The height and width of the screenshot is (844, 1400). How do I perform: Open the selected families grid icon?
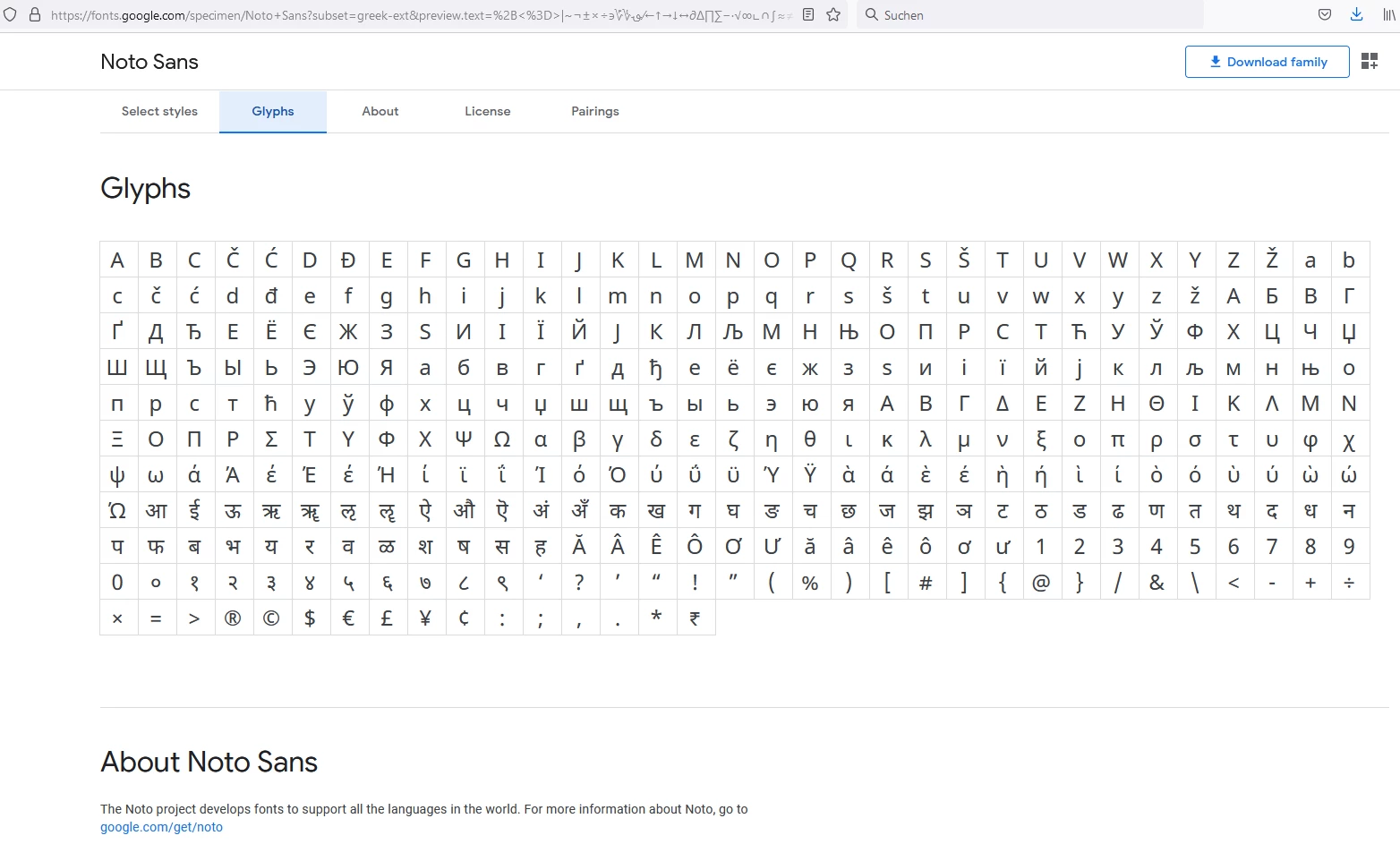[x=1370, y=62]
